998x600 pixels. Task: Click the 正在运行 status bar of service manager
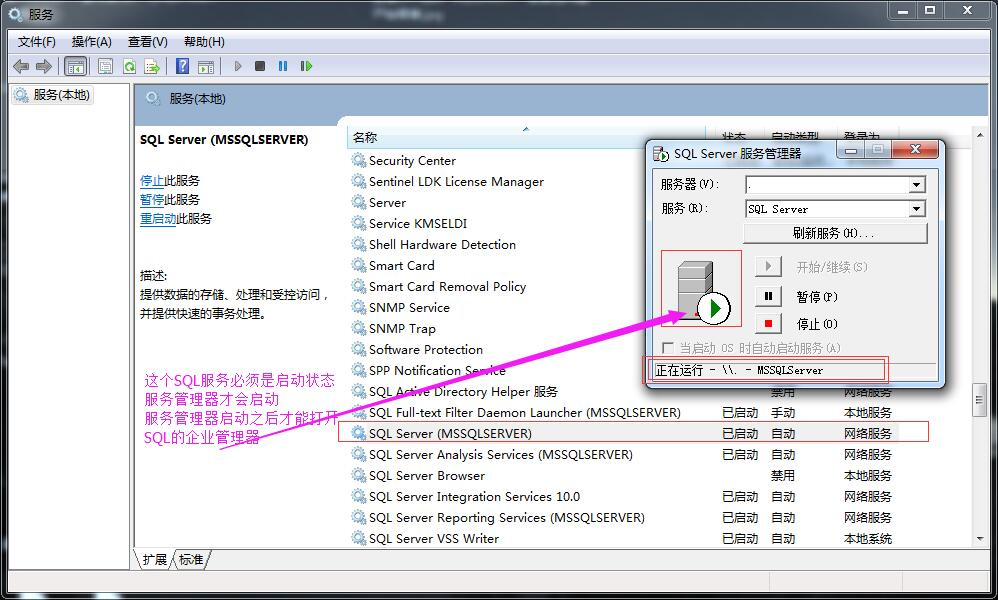[x=792, y=370]
